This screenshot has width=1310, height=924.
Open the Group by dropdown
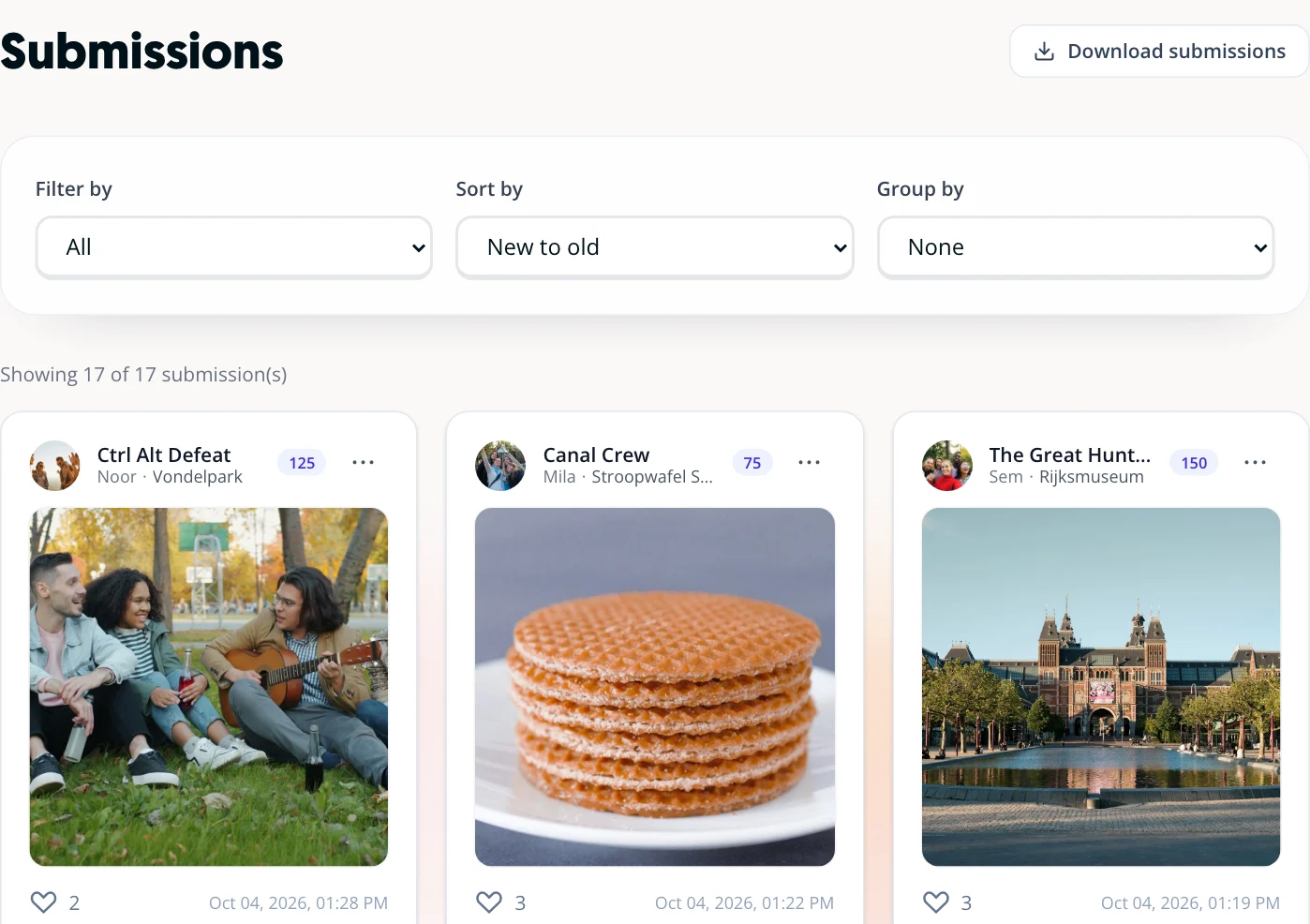pos(1075,247)
